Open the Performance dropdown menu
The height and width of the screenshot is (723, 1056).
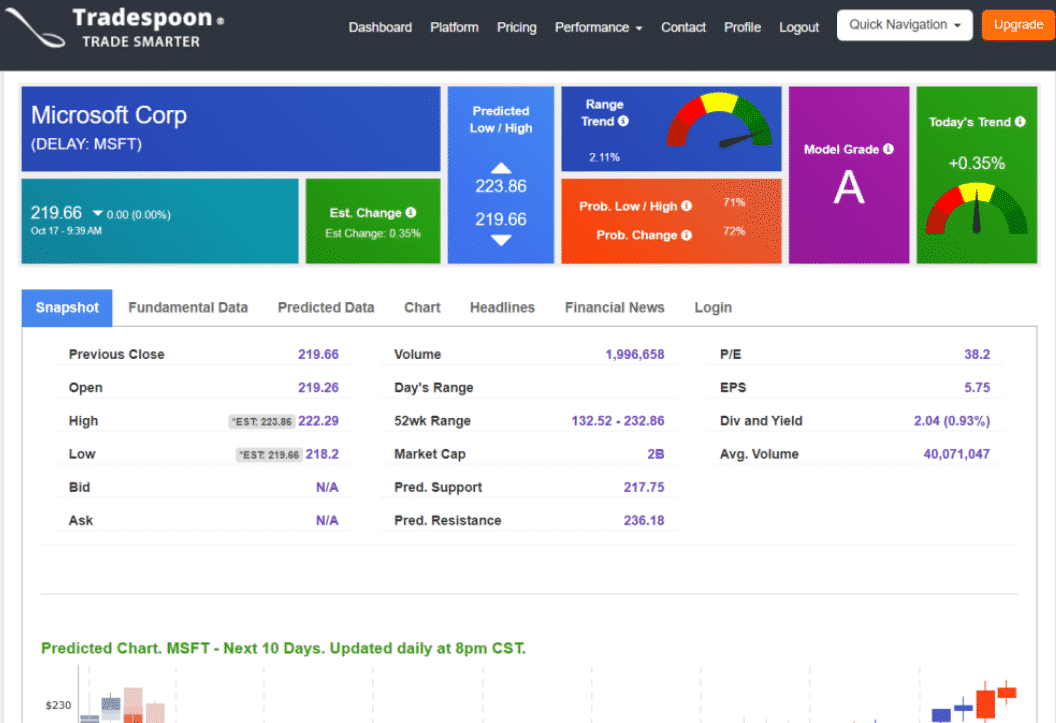coord(598,28)
